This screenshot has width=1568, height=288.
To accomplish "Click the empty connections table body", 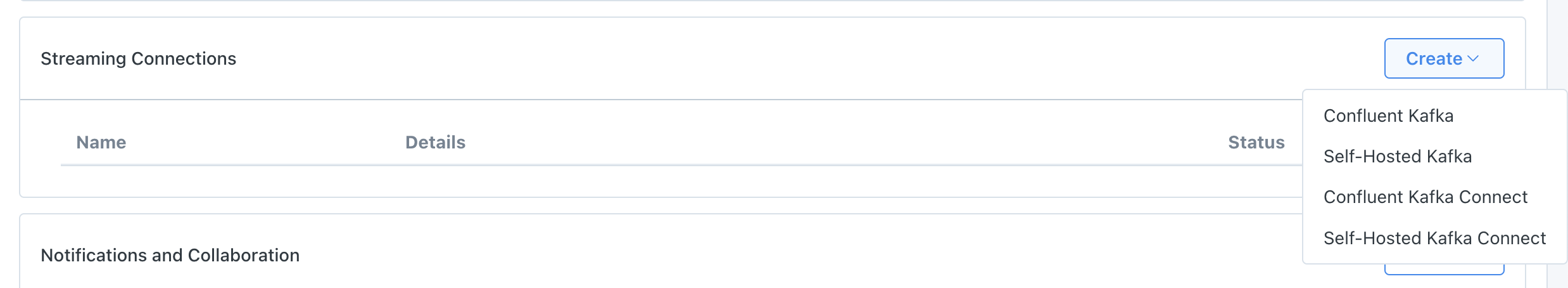I will point(633,181).
